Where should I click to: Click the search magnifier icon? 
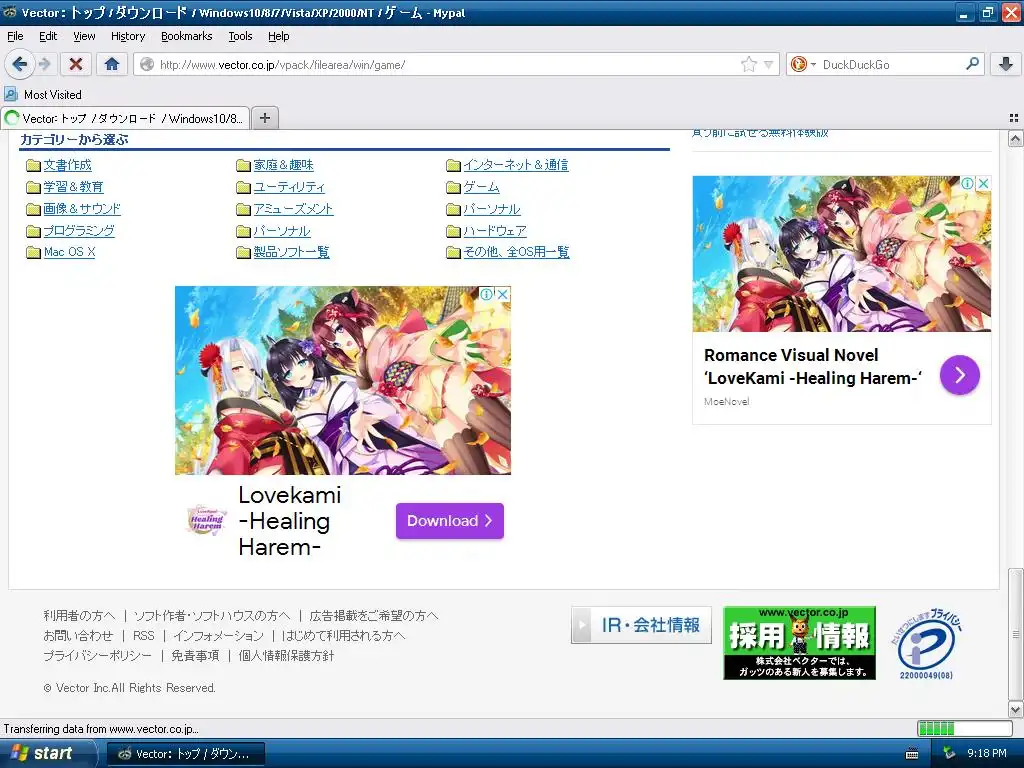click(972, 64)
